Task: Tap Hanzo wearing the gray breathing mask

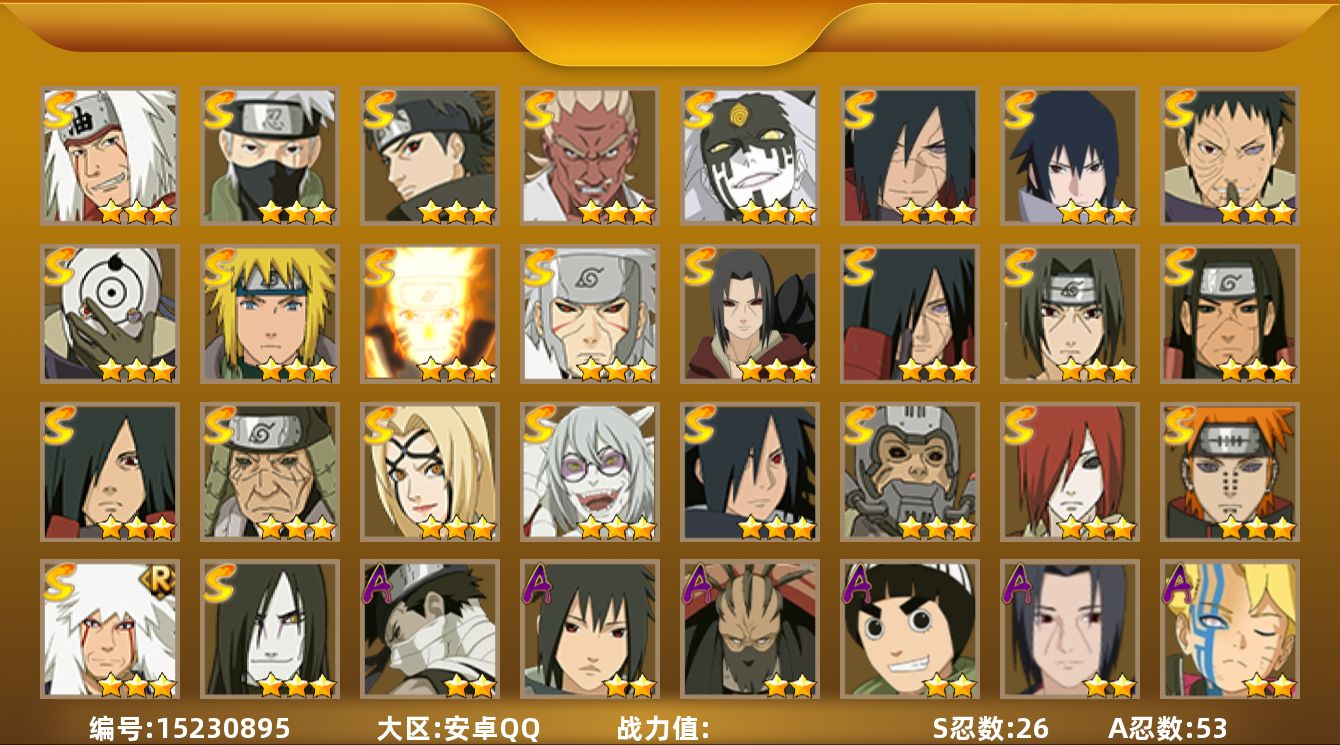Action: tap(910, 472)
